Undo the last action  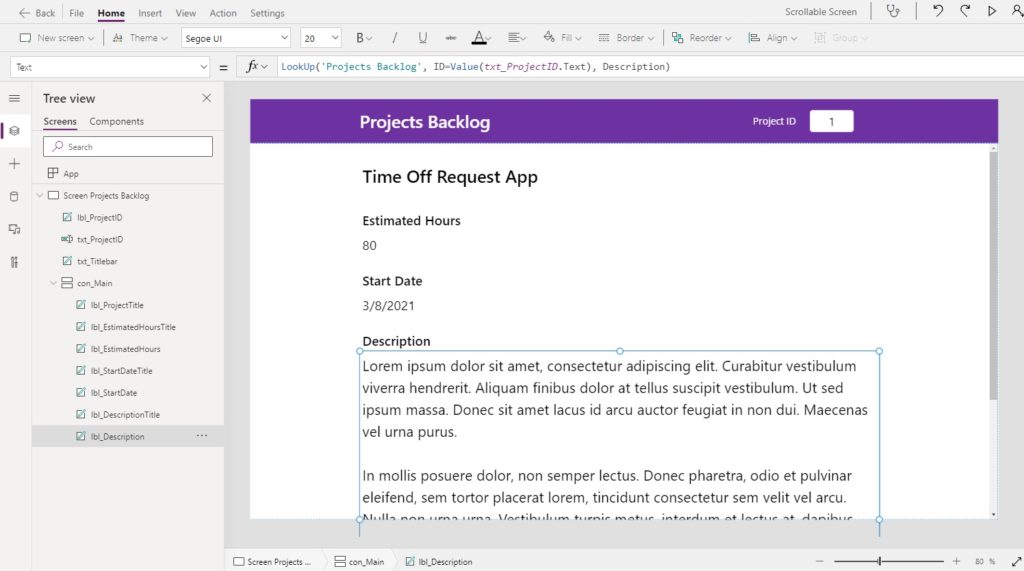click(x=938, y=11)
